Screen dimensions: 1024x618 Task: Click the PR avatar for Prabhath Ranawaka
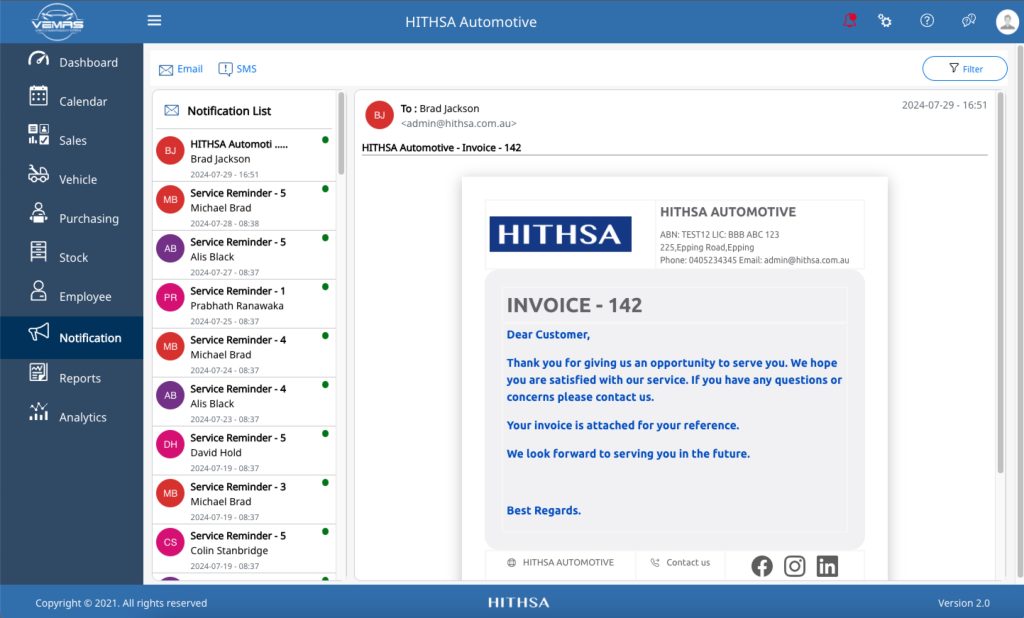(170, 297)
